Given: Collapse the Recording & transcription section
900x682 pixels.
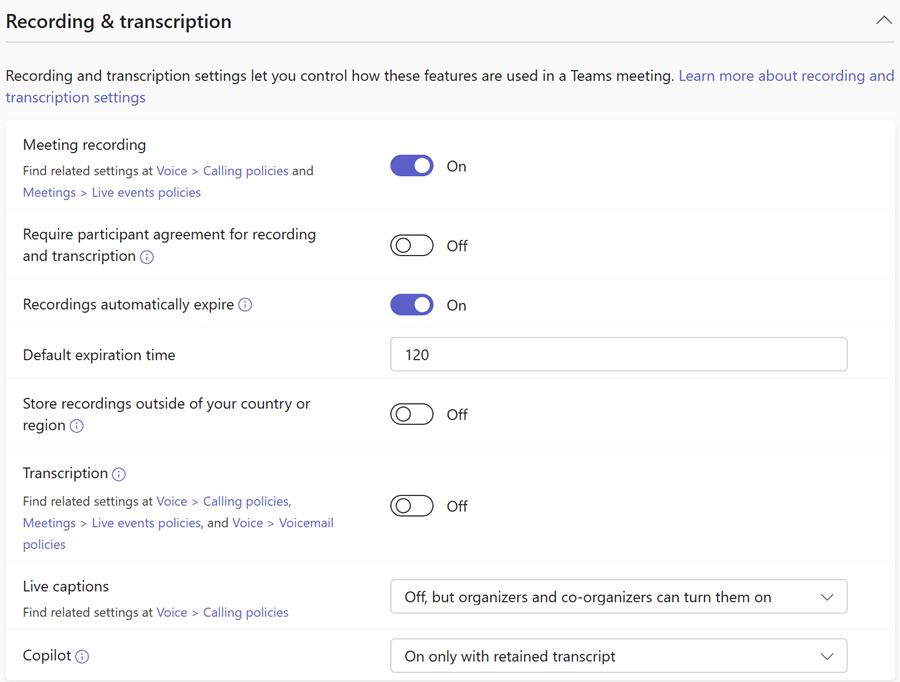Looking at the screenshot, I should pyautogui.click(x=884, y=19).
